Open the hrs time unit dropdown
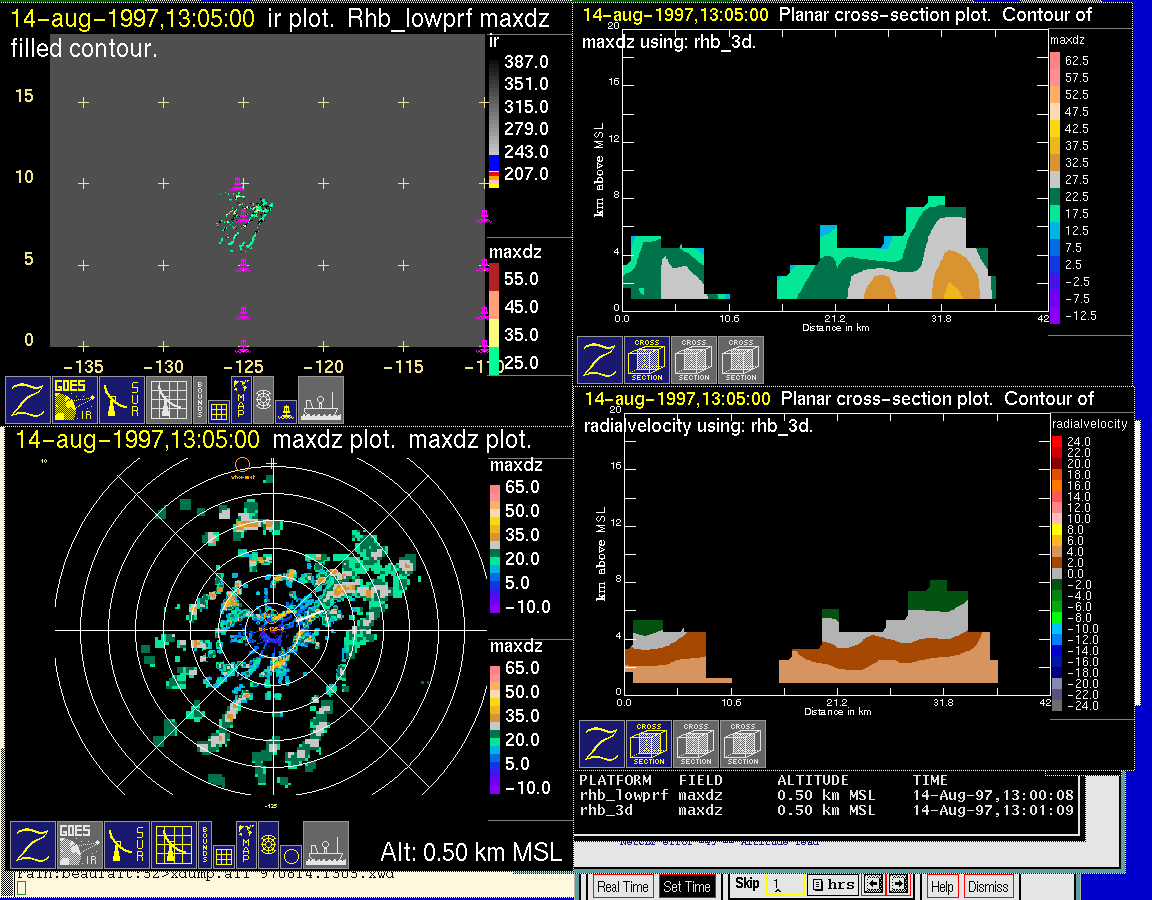Screen dimensions: 1152x900 pyautogui.click(x=832, y=885)
